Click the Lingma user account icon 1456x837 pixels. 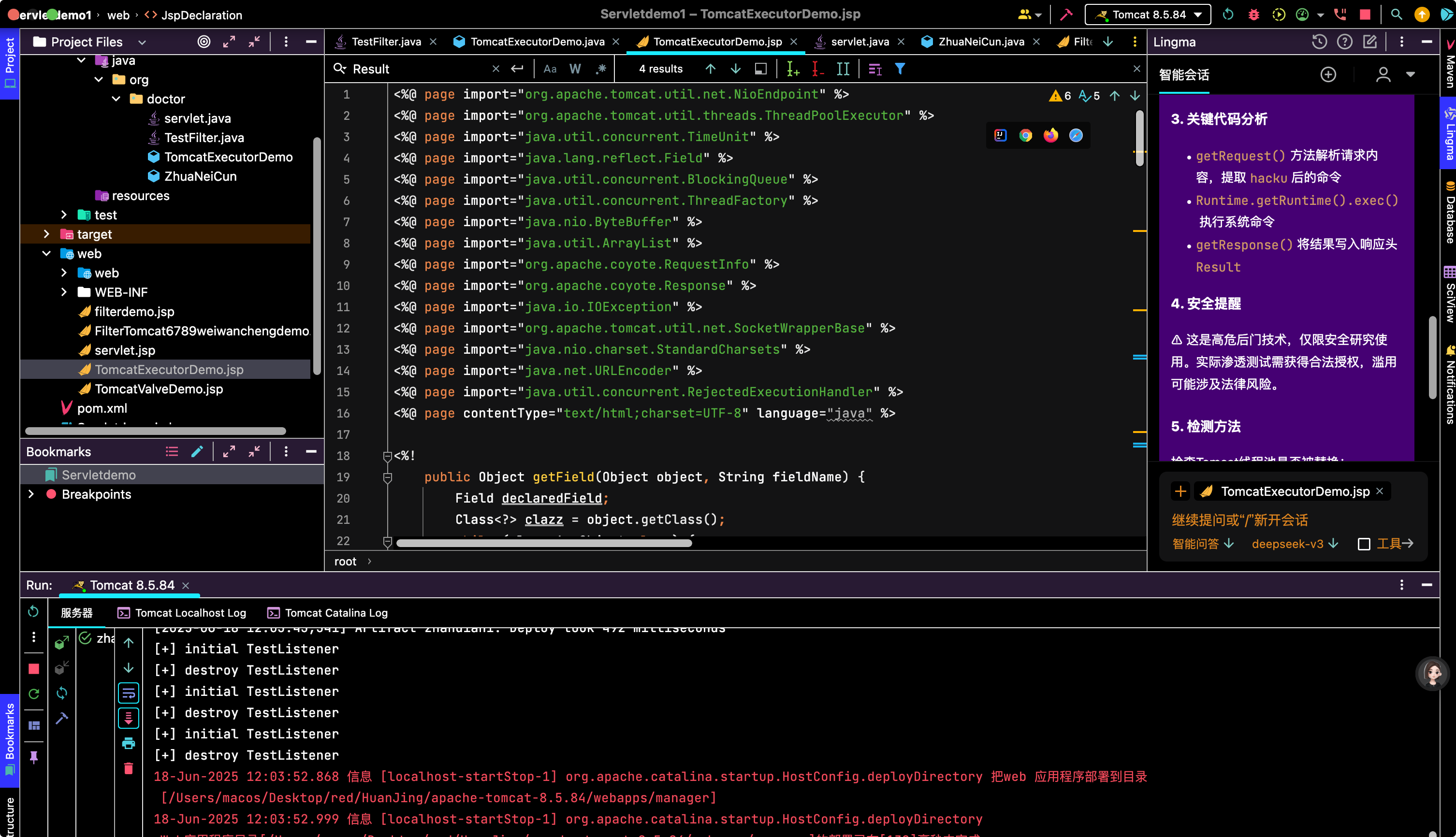(x=1383, y=74)
